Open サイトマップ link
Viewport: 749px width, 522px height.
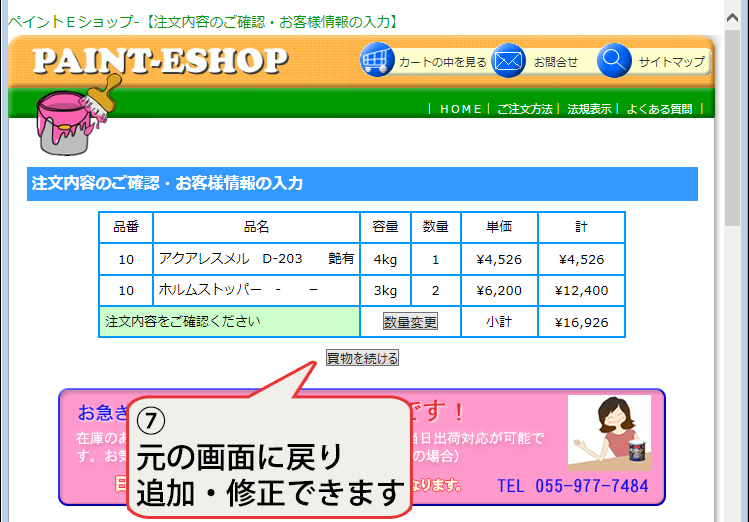click(x=672, y=62)
